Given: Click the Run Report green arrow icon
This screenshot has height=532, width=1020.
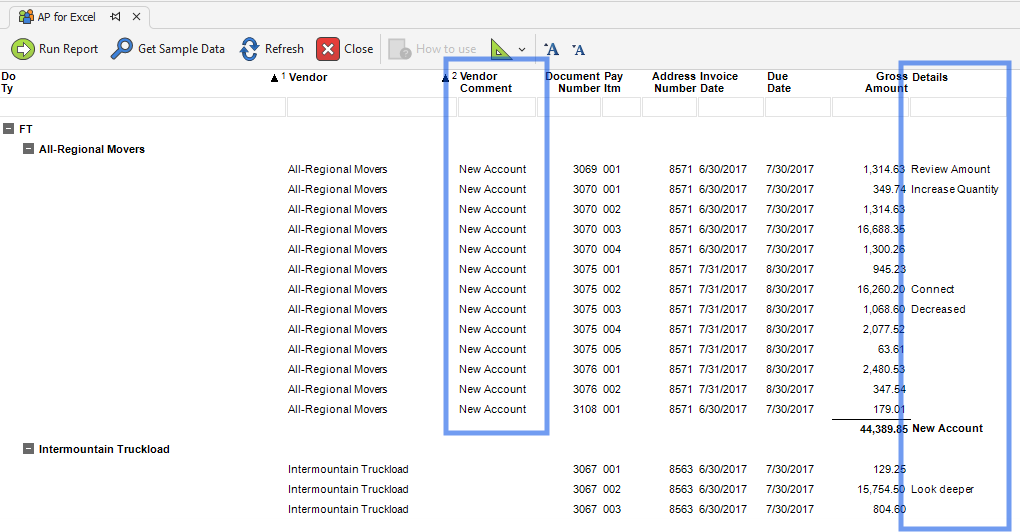Looking at the screenshot, I should click(23, 49).
